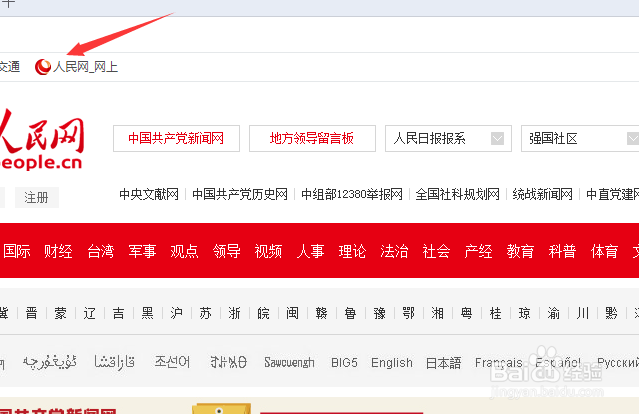The height and width of the screenshot is (414, 639).
Task: Select 理论 in red navigation bar
Action: coord(353,251)
